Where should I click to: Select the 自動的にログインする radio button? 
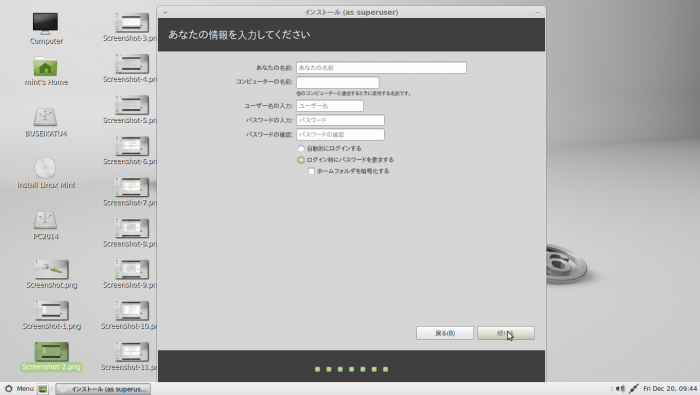point(301,149)
